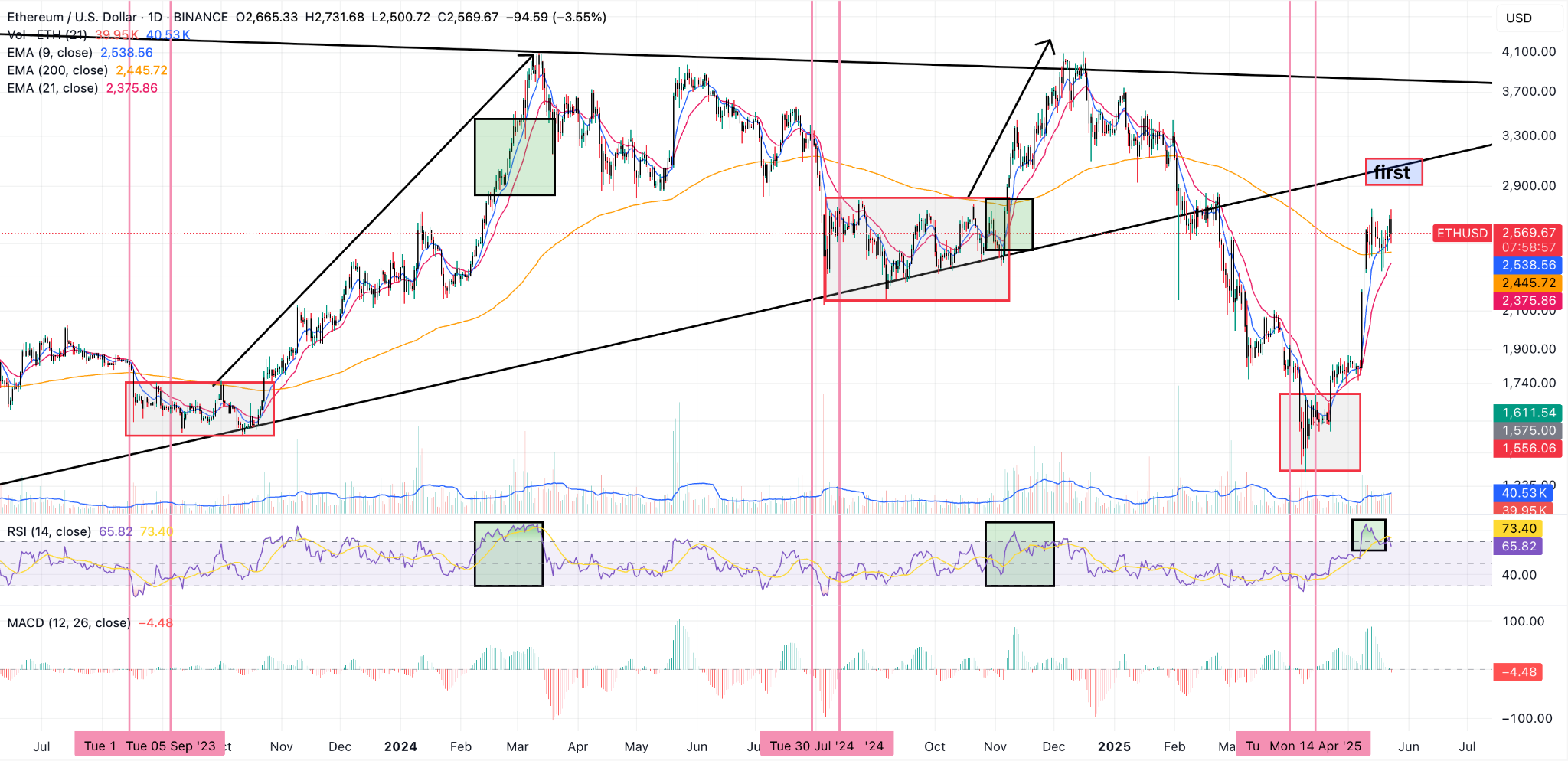Click the 'Tue 05 Sep '23' date marker
This screenshot has width=1568, height=761.
pyautogui.click(x=171, y=746)
